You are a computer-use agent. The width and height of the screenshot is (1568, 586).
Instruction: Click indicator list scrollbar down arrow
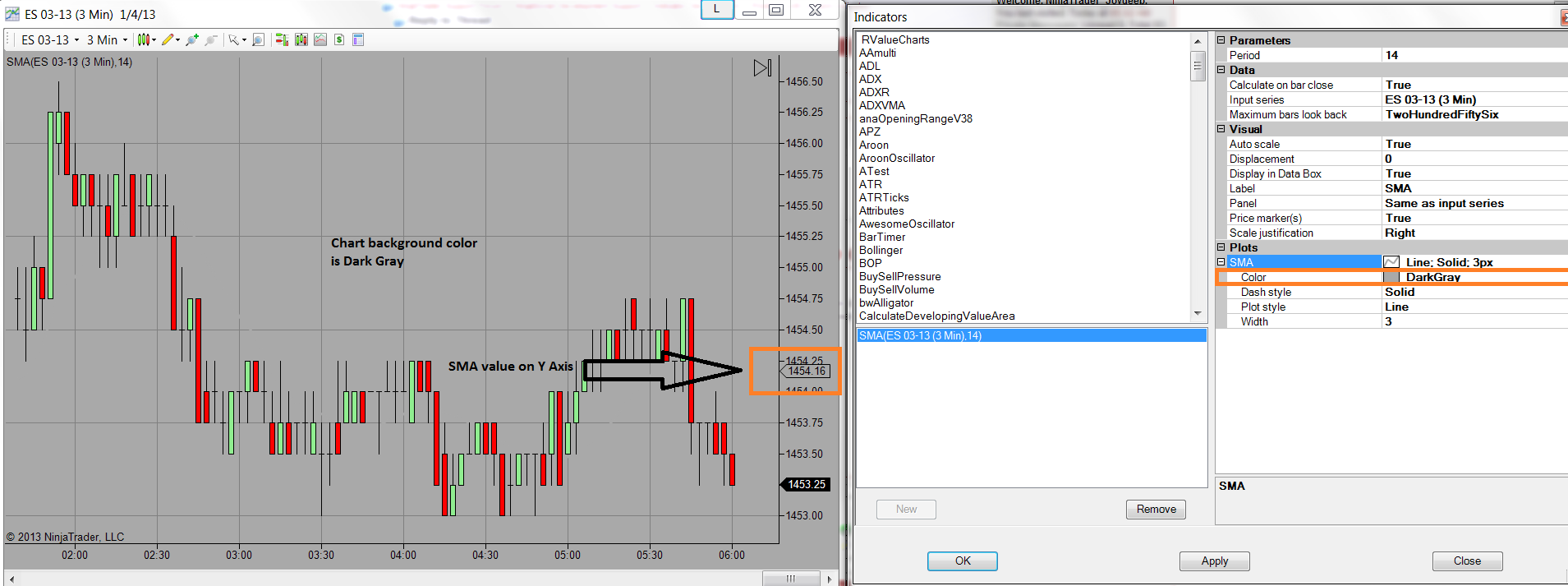[x=1198, y=313]
